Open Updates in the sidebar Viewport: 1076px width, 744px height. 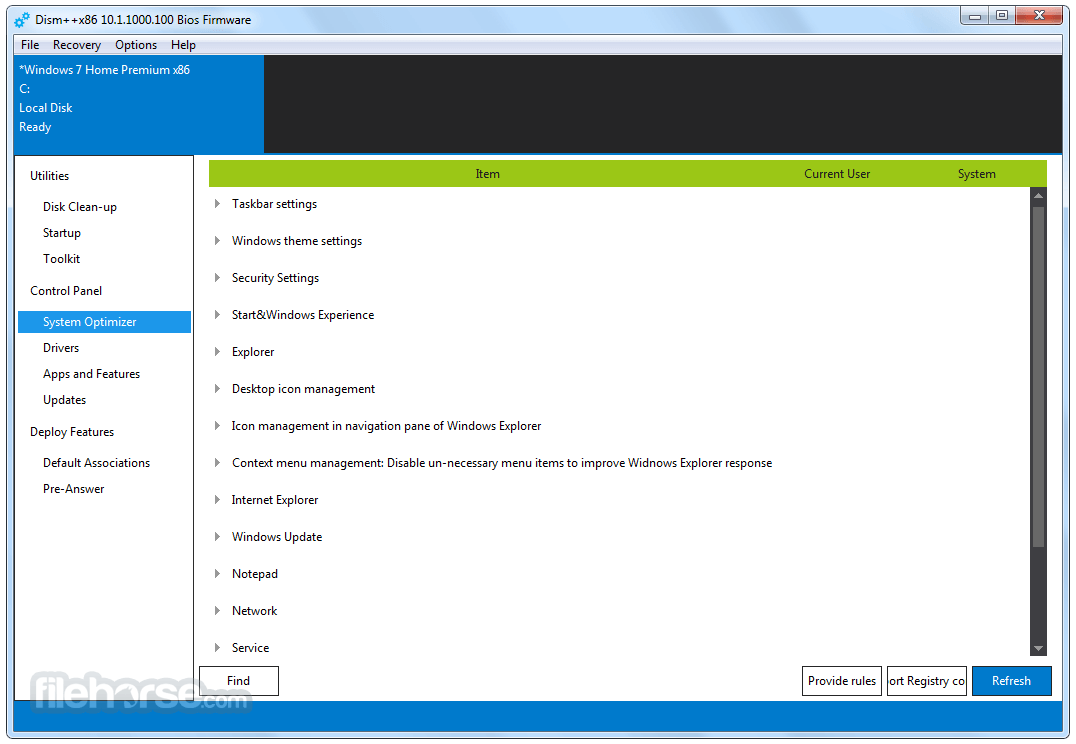point(65,400)
